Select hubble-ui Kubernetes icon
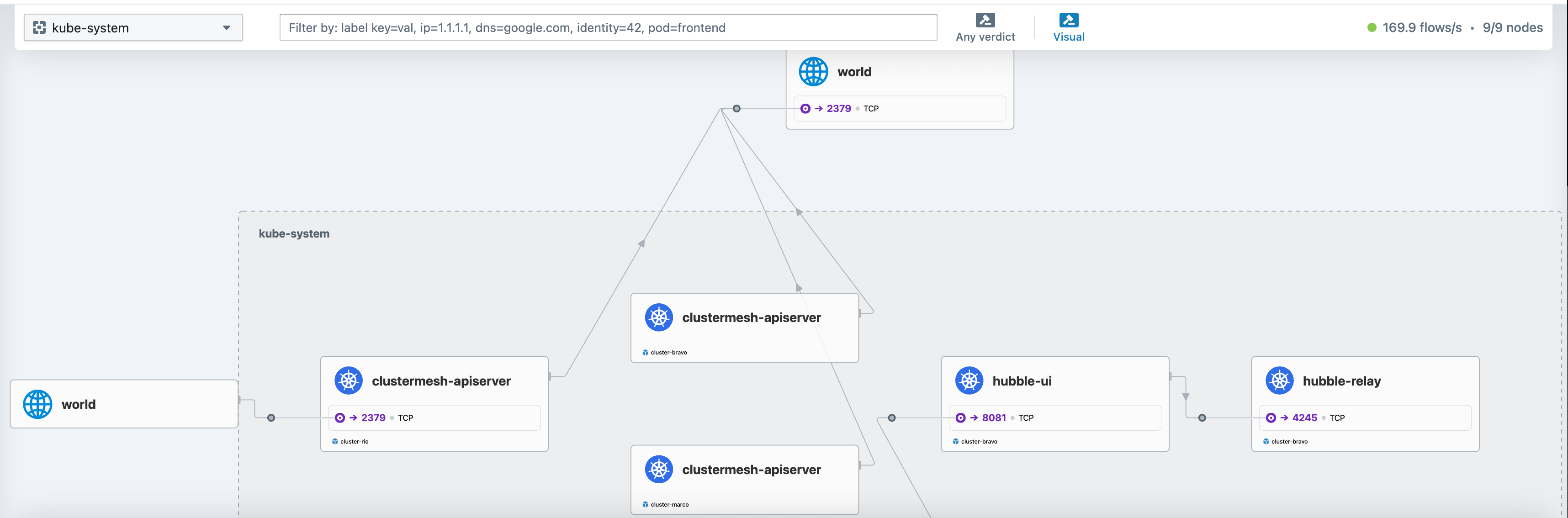1568x518 pixels. [969, 381]
